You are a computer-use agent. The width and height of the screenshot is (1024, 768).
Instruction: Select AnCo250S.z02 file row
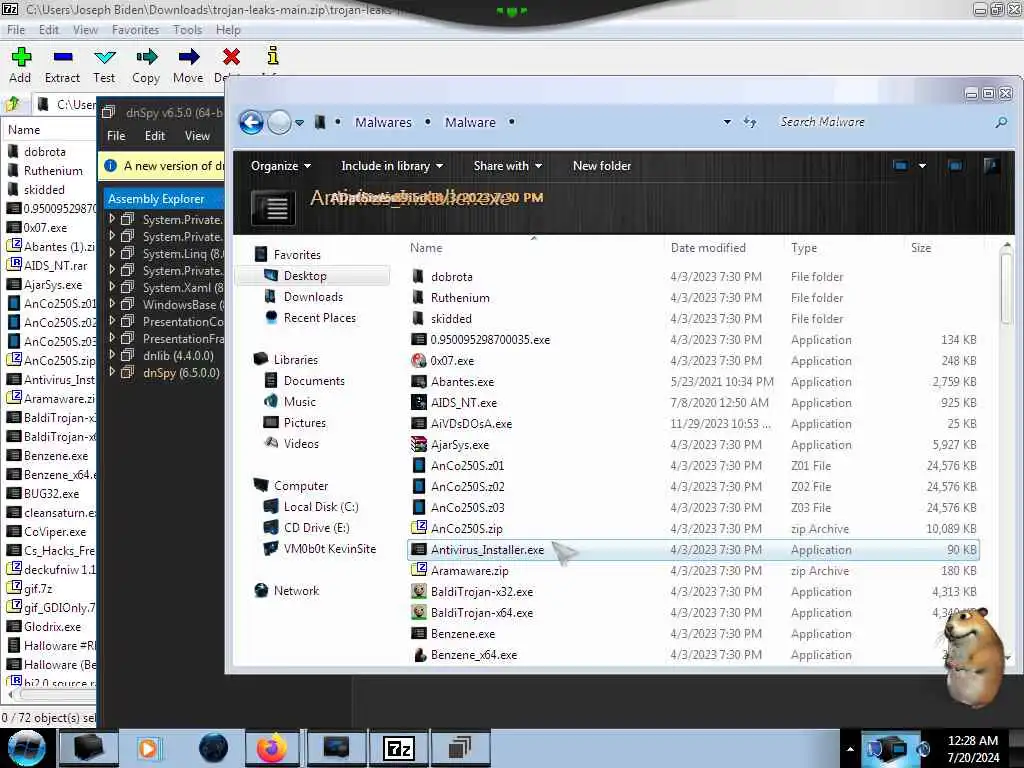[x=693, y=487]
